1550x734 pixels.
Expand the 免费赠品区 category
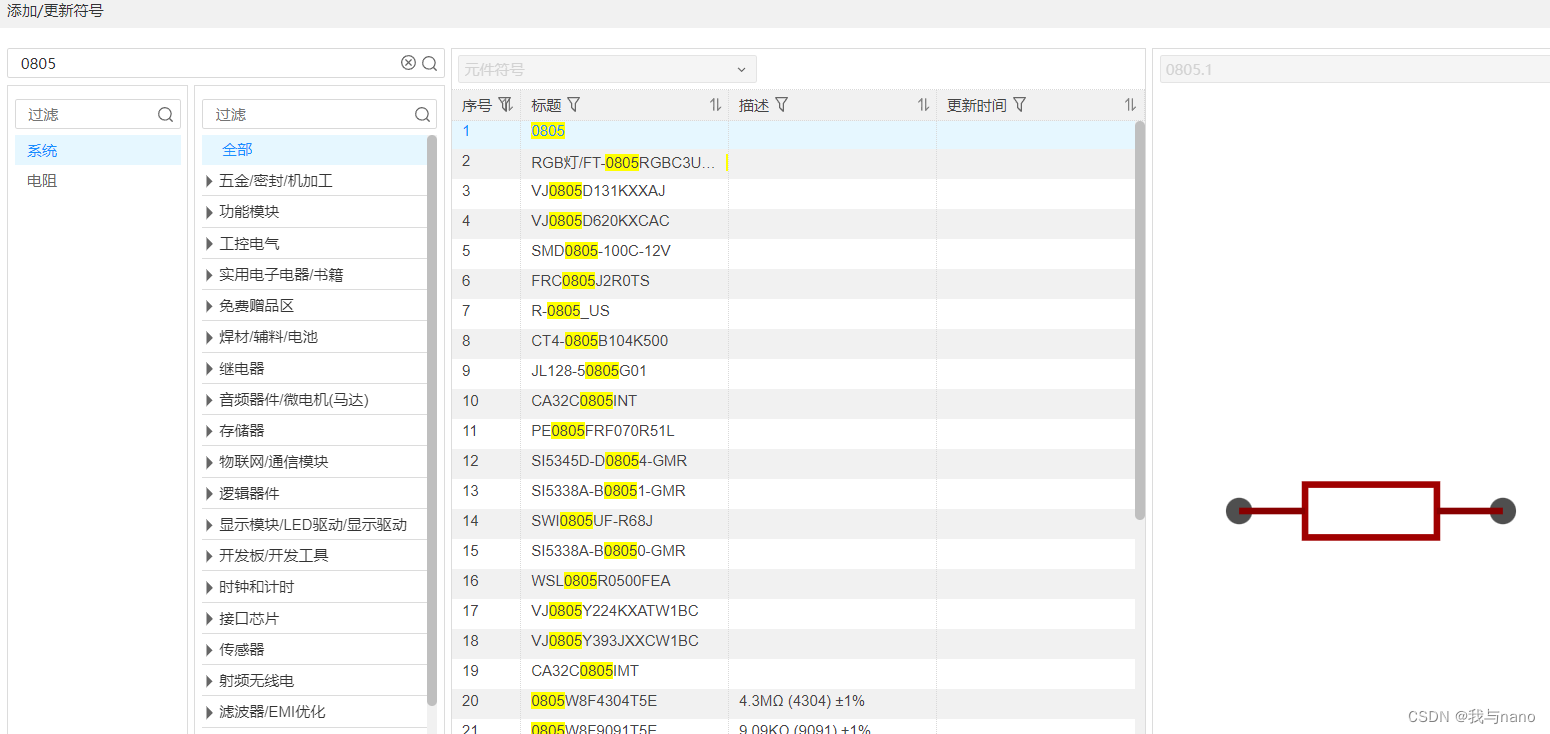coord(209,306)
